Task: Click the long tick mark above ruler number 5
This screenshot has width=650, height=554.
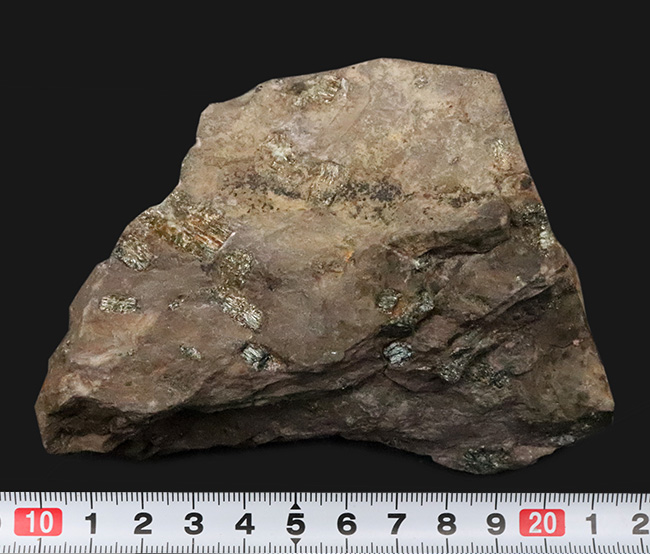Action: coord(295,500)
